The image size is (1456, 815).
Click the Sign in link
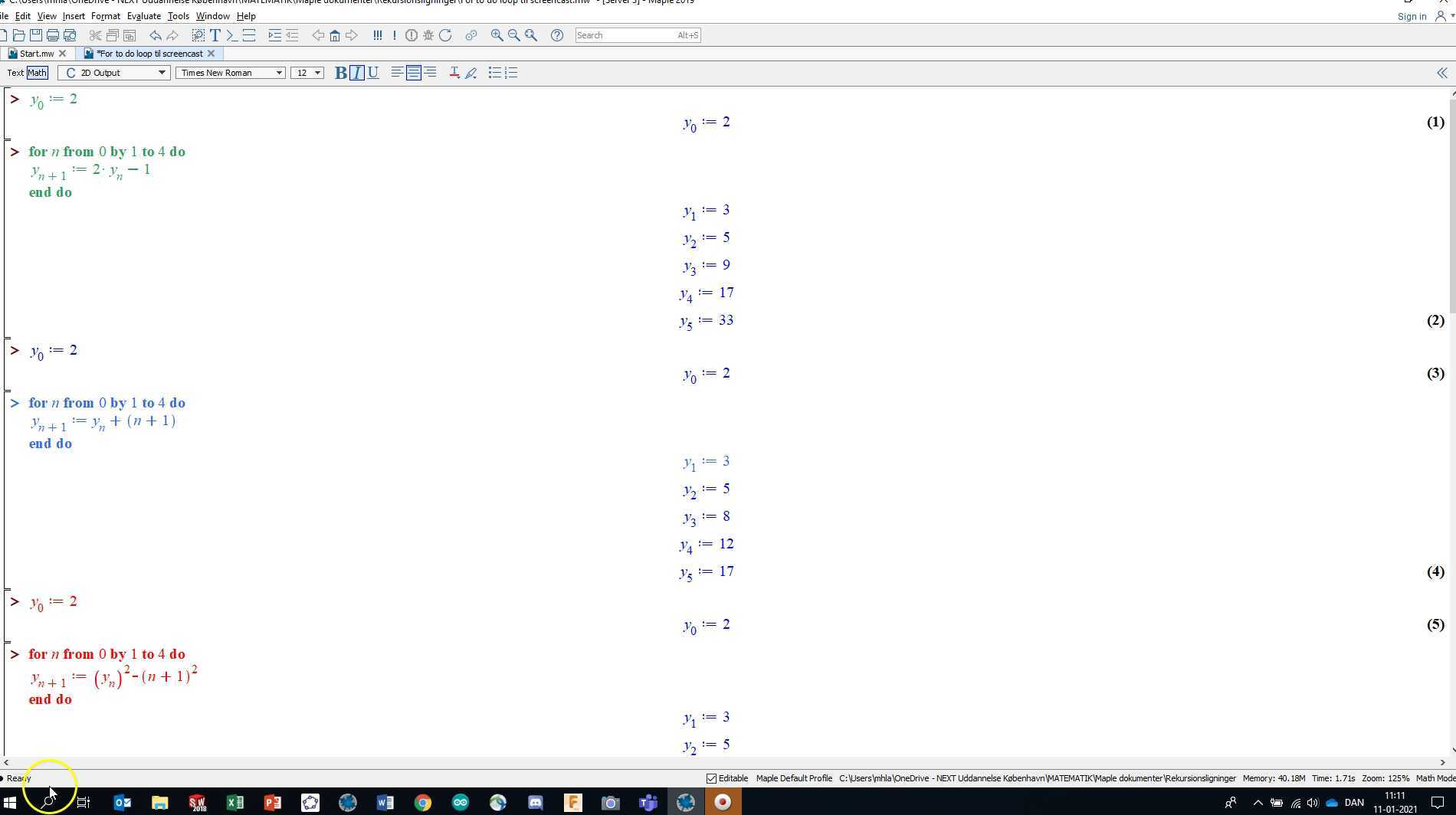[1411, 16]
